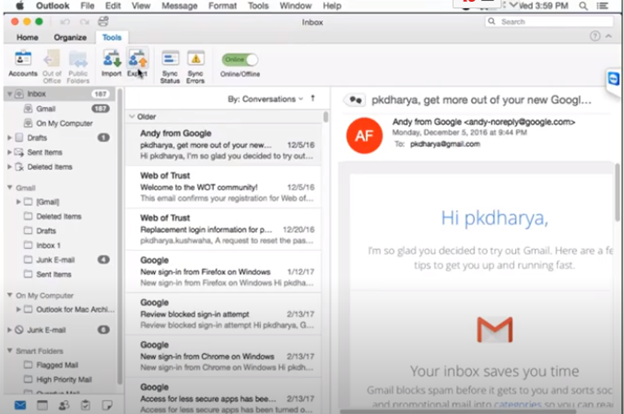624x414 pixels.
Task: Click the AF sender avatar
Action: (x=364, y=135)
